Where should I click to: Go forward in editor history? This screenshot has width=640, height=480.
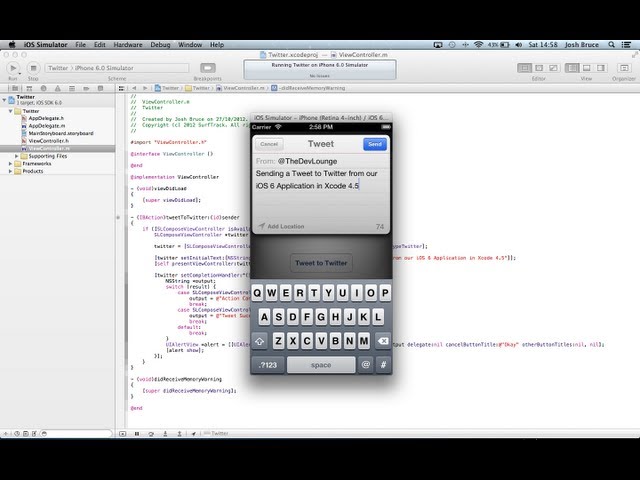pos(145,88)
